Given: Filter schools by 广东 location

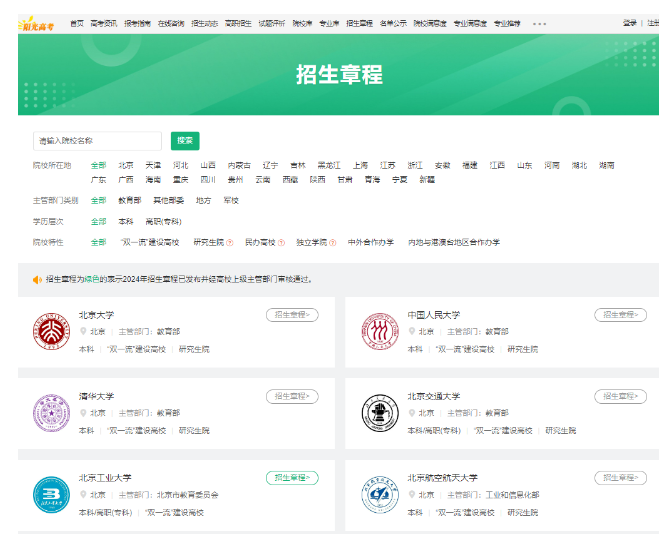Looking at the screenshot, I should pyautogui.click(x=98, y=180).
